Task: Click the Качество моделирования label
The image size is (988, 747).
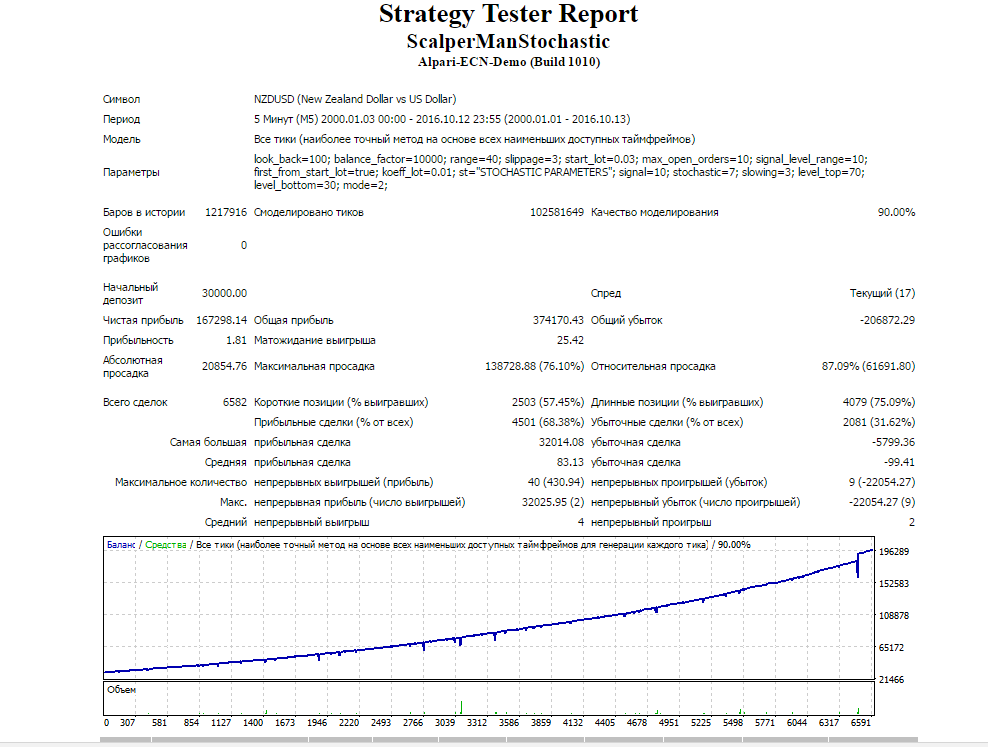Action: 655,212
